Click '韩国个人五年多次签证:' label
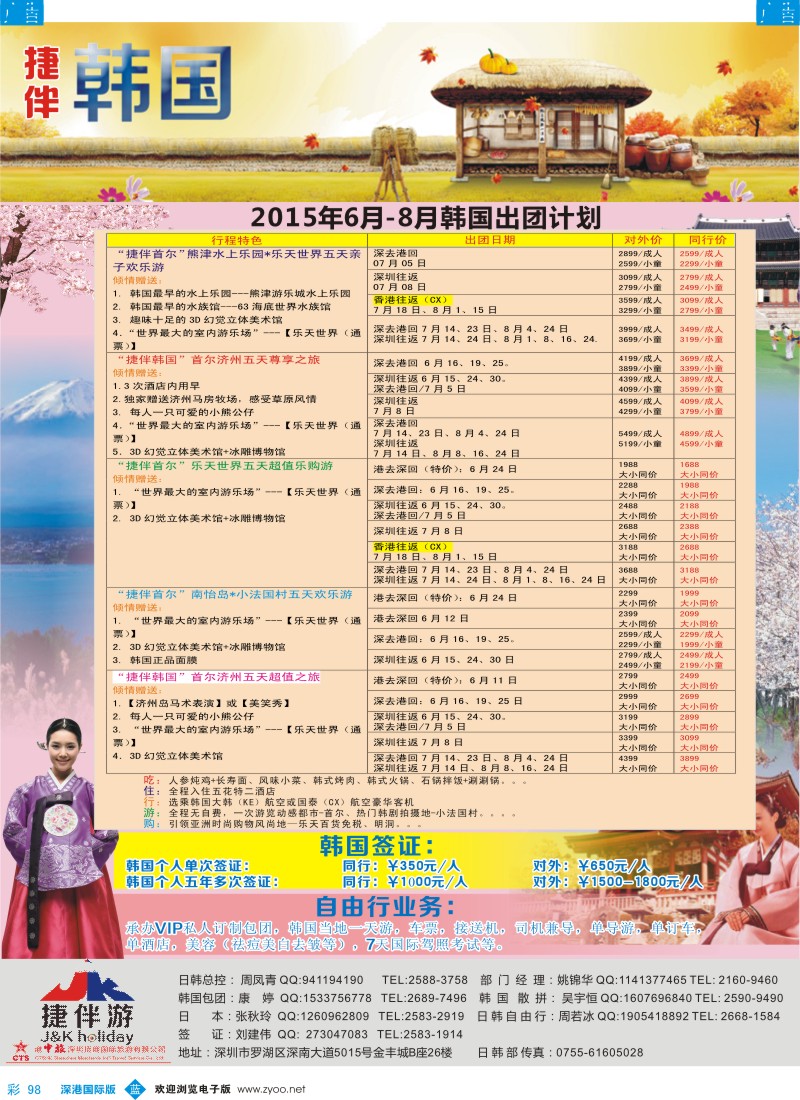Screen dimensions: 800x1100 pyautogui.click(x=202, y=882)
